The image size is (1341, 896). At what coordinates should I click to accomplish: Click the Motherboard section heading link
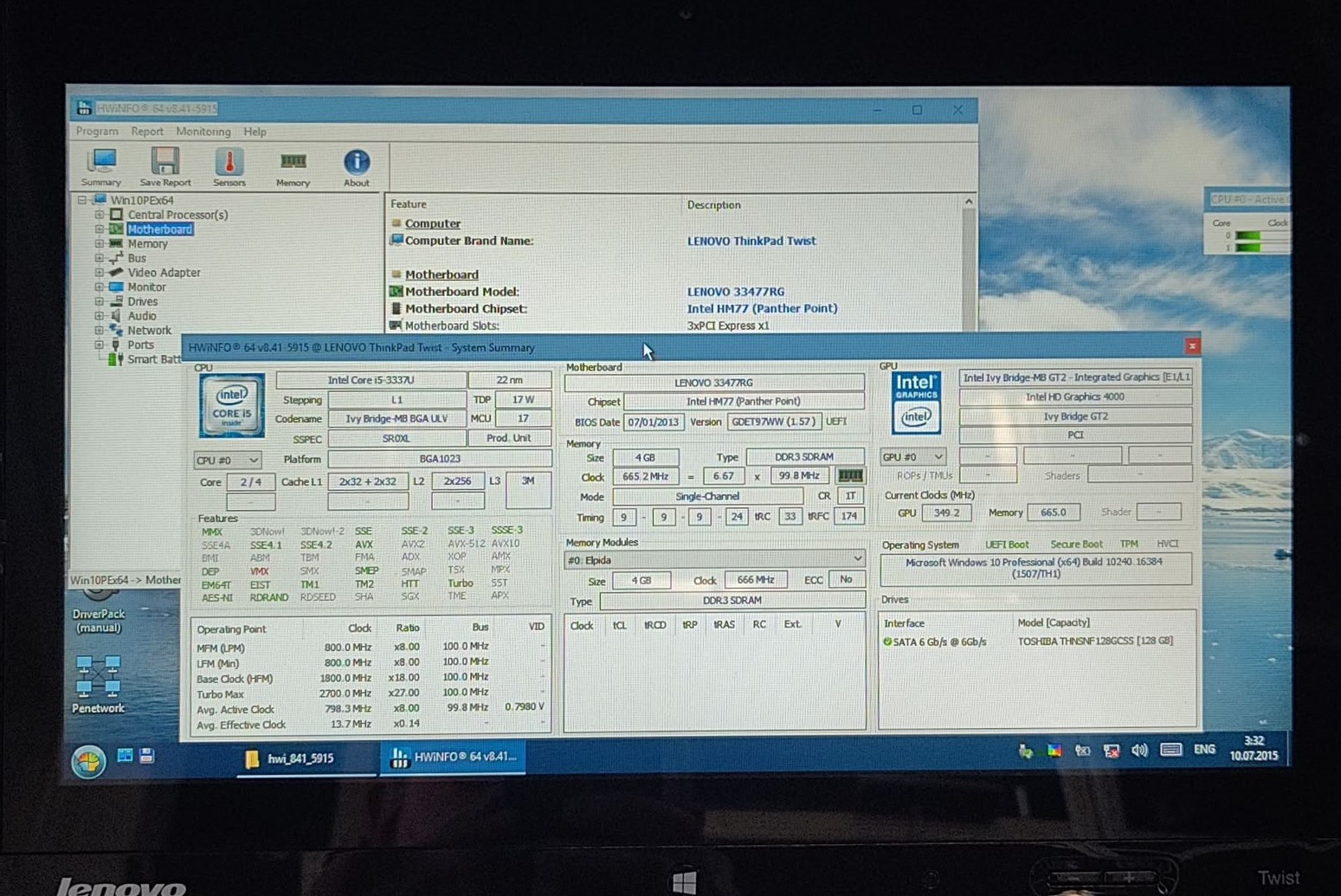click(442, 274)
